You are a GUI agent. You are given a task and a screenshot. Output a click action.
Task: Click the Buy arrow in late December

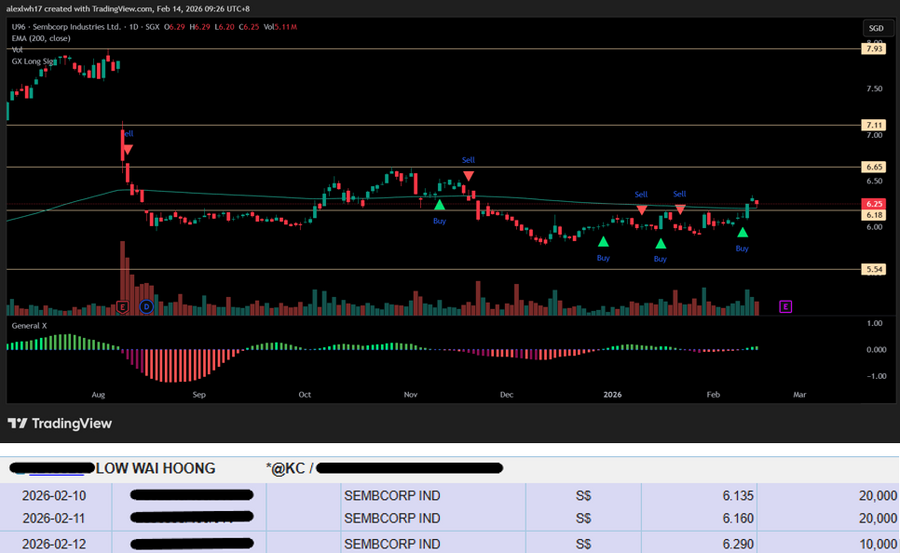603,241
